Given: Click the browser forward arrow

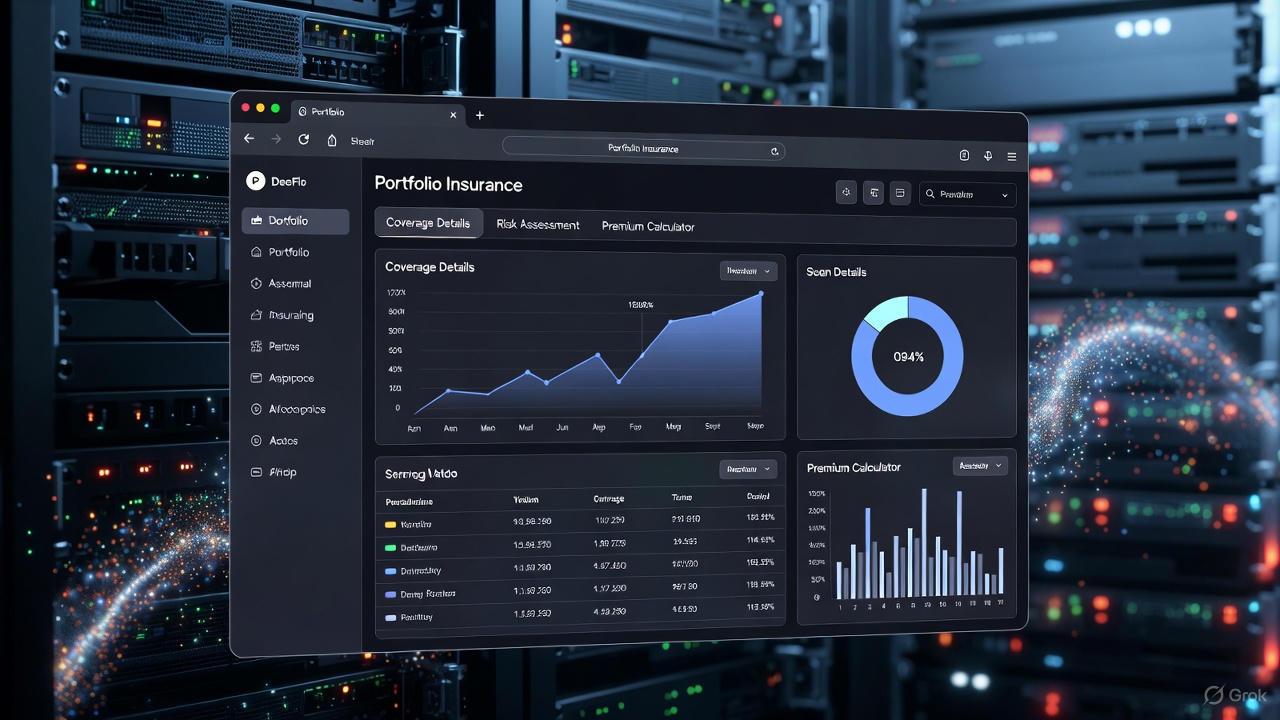Looking at the screenshot, I should tap(276, 139).
